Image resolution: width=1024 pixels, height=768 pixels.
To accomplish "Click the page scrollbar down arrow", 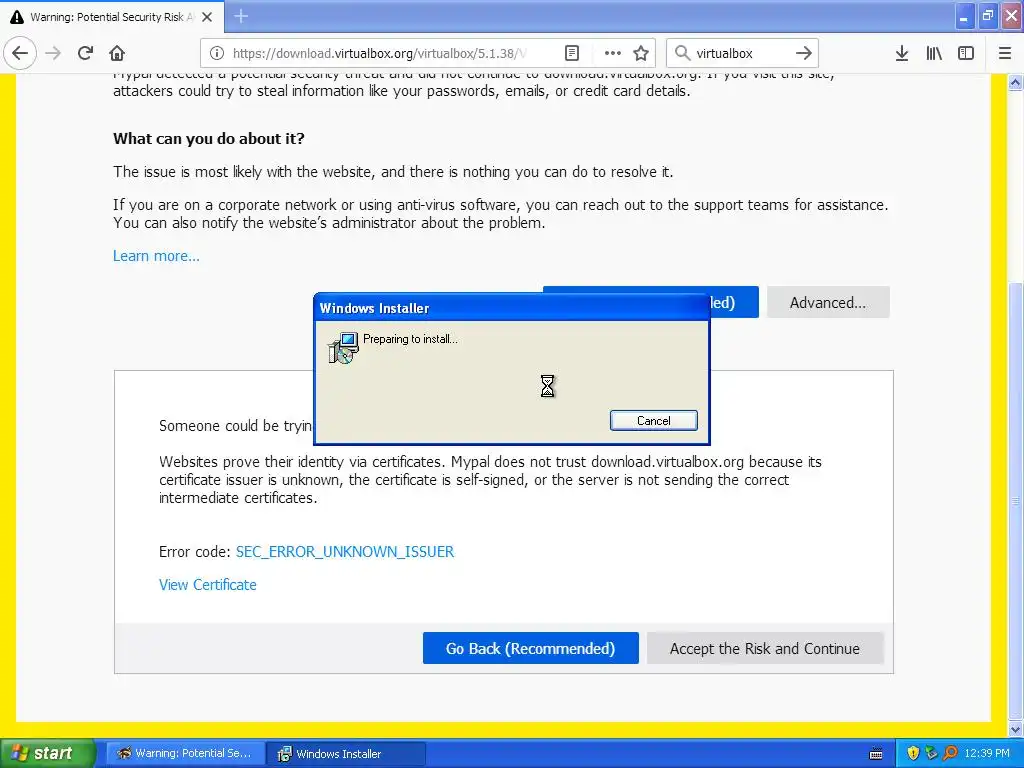I will pos(1016,729).
